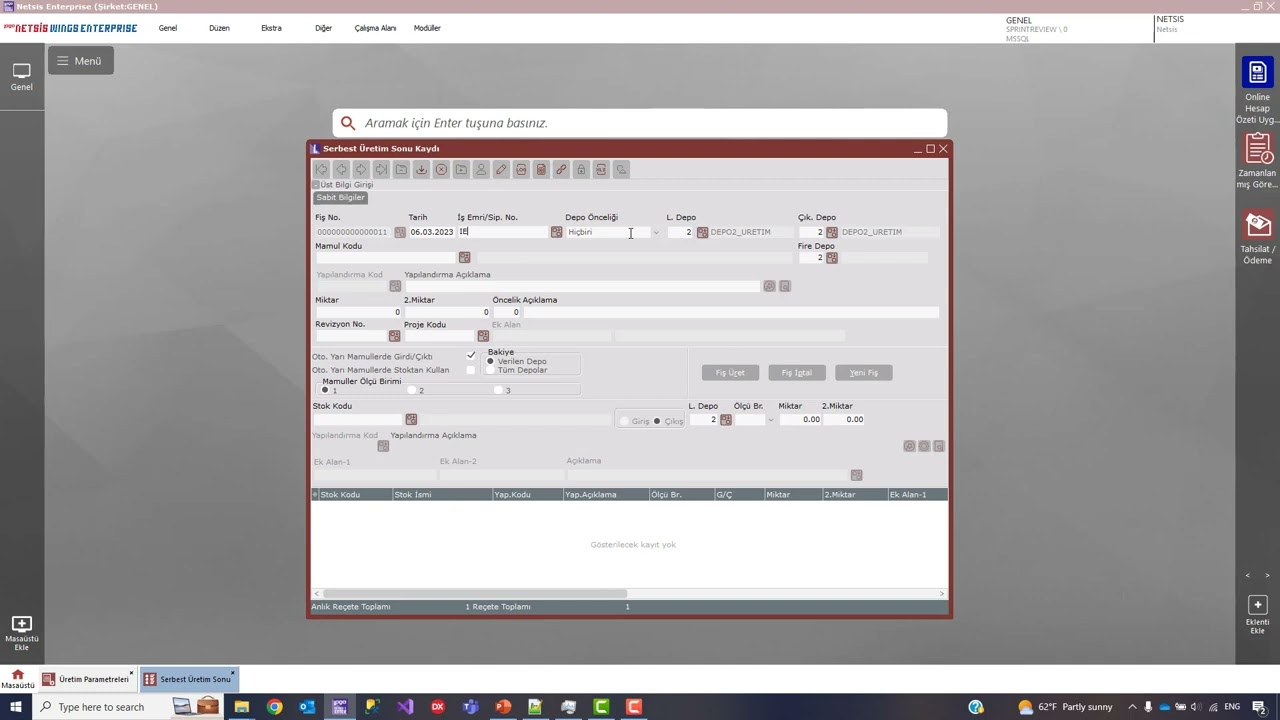Collapse the Üst Bilgi Girişi section
This screenshot has height=720, width=1280.
[315, 185]
